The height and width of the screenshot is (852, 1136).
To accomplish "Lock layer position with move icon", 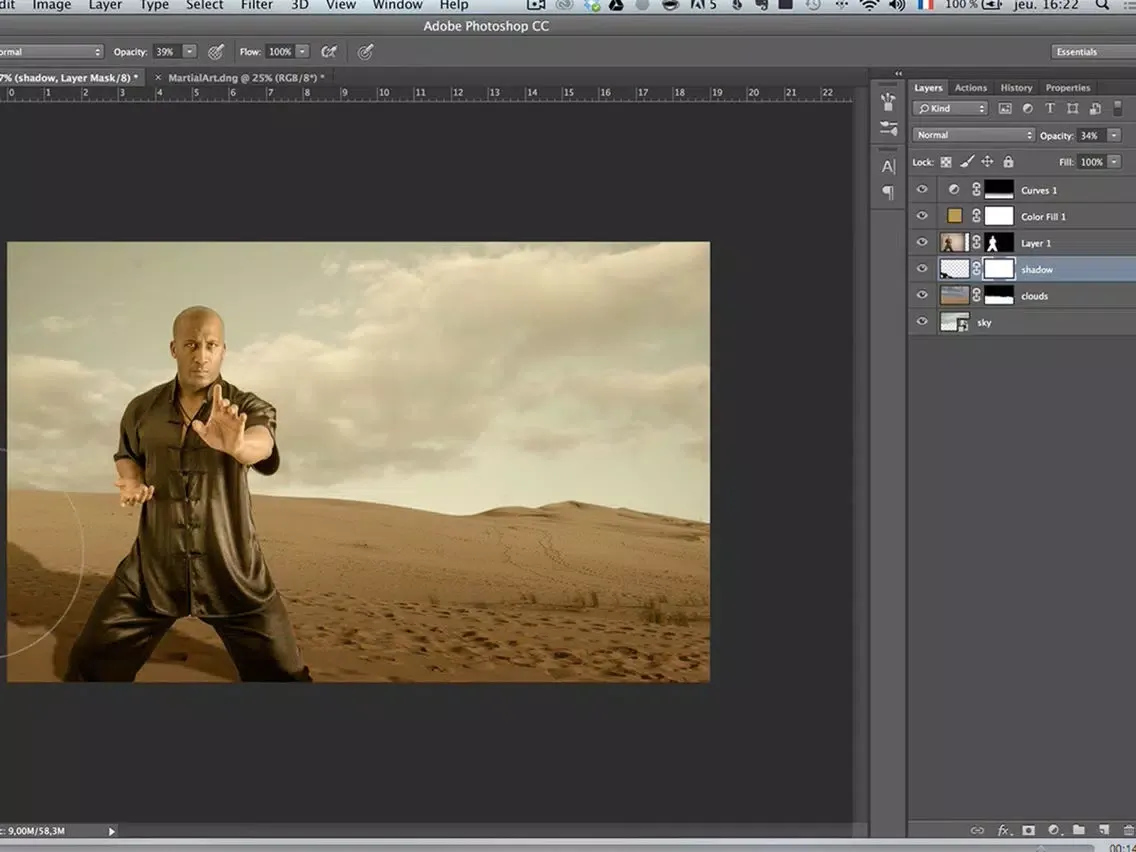I will click(987, 162).
